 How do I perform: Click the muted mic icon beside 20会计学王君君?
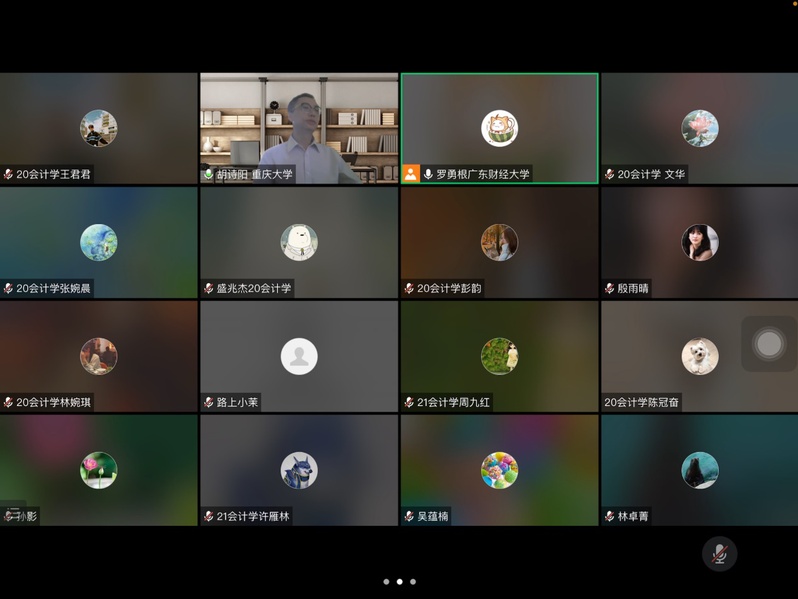(x=9, y=174)
